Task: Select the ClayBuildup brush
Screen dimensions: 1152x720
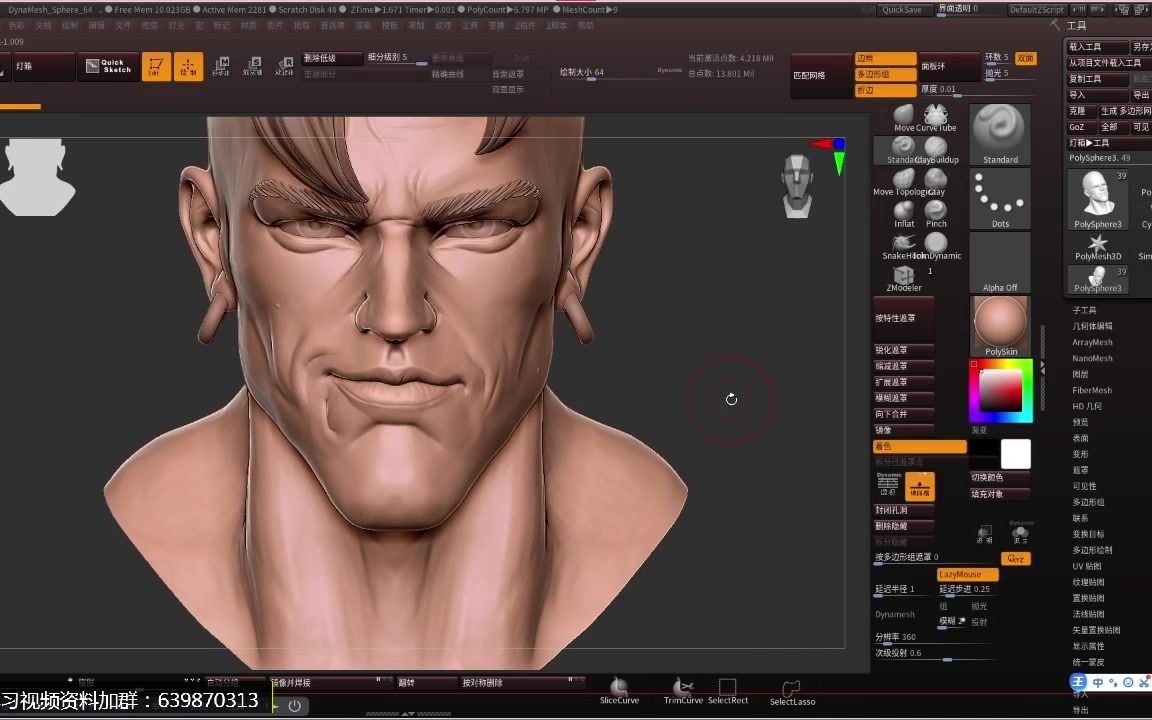Action: pyautogui.click(x=936, y=145)
